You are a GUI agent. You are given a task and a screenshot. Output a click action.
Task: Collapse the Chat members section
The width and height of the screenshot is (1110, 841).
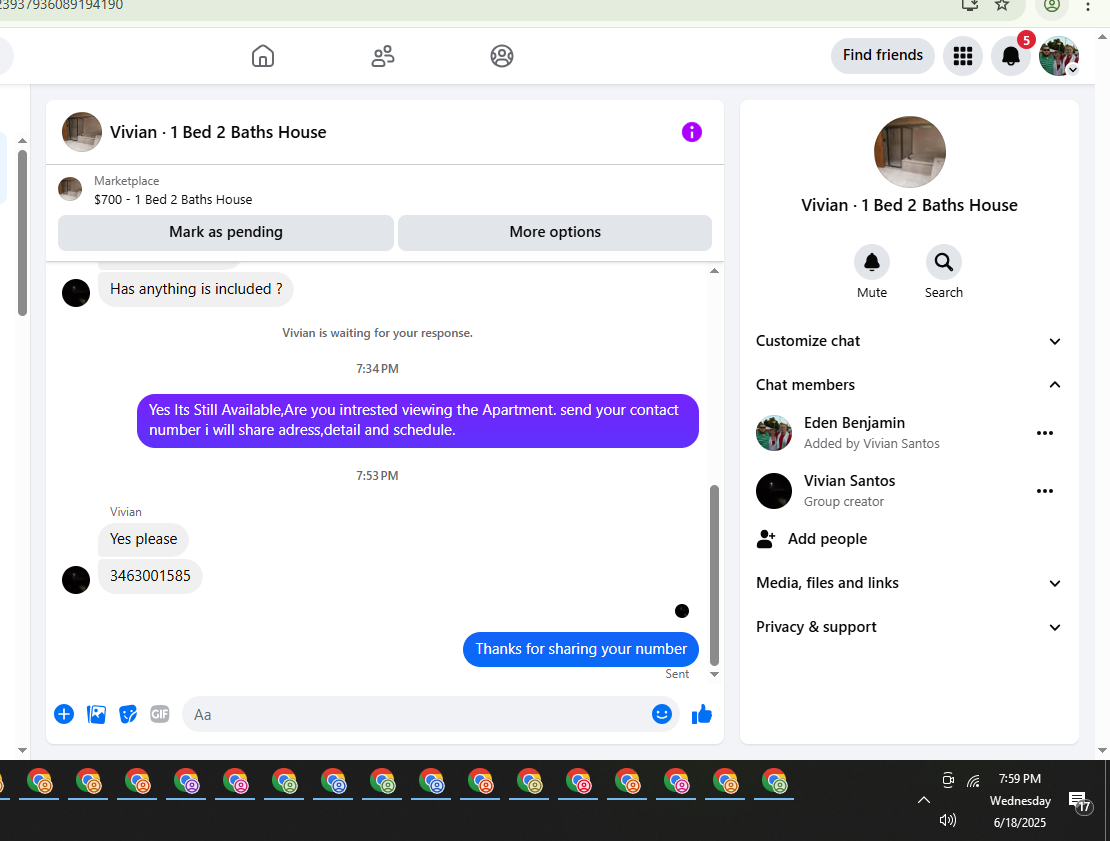pos(909,385)
